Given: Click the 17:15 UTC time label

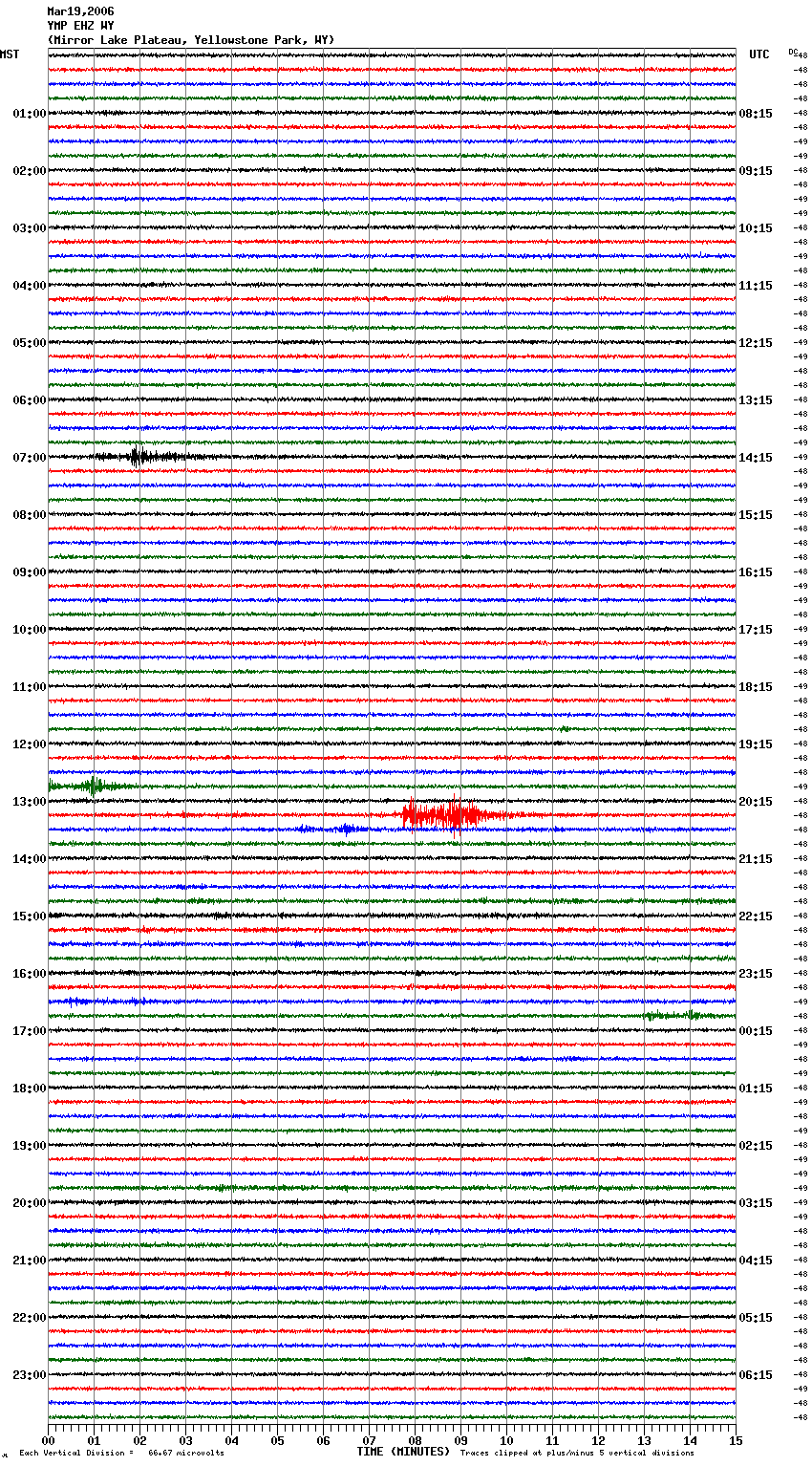Looking at the screenshot, I should (x=756, y=630).
